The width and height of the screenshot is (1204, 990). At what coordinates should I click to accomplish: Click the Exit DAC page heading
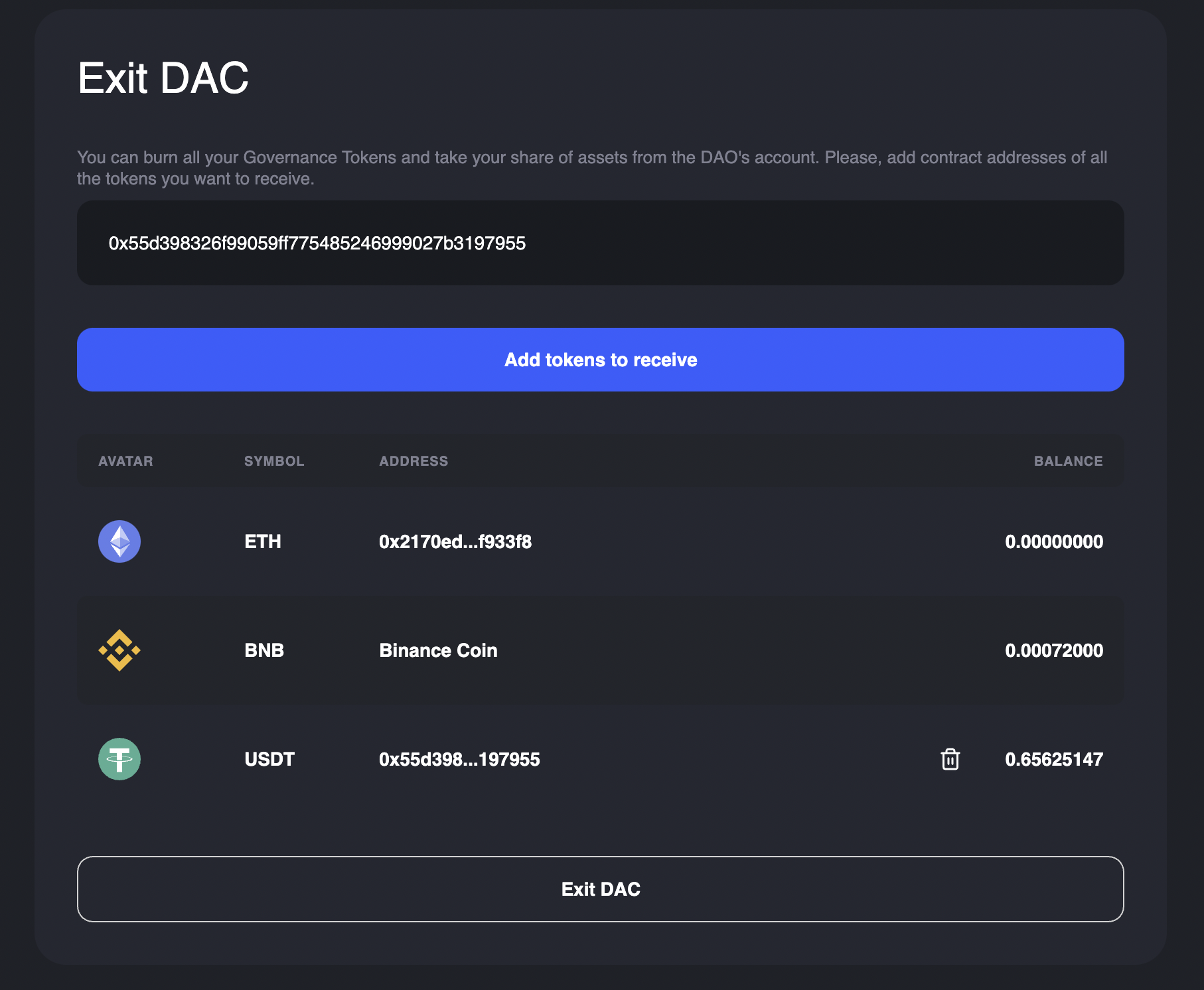pos(163,78)
